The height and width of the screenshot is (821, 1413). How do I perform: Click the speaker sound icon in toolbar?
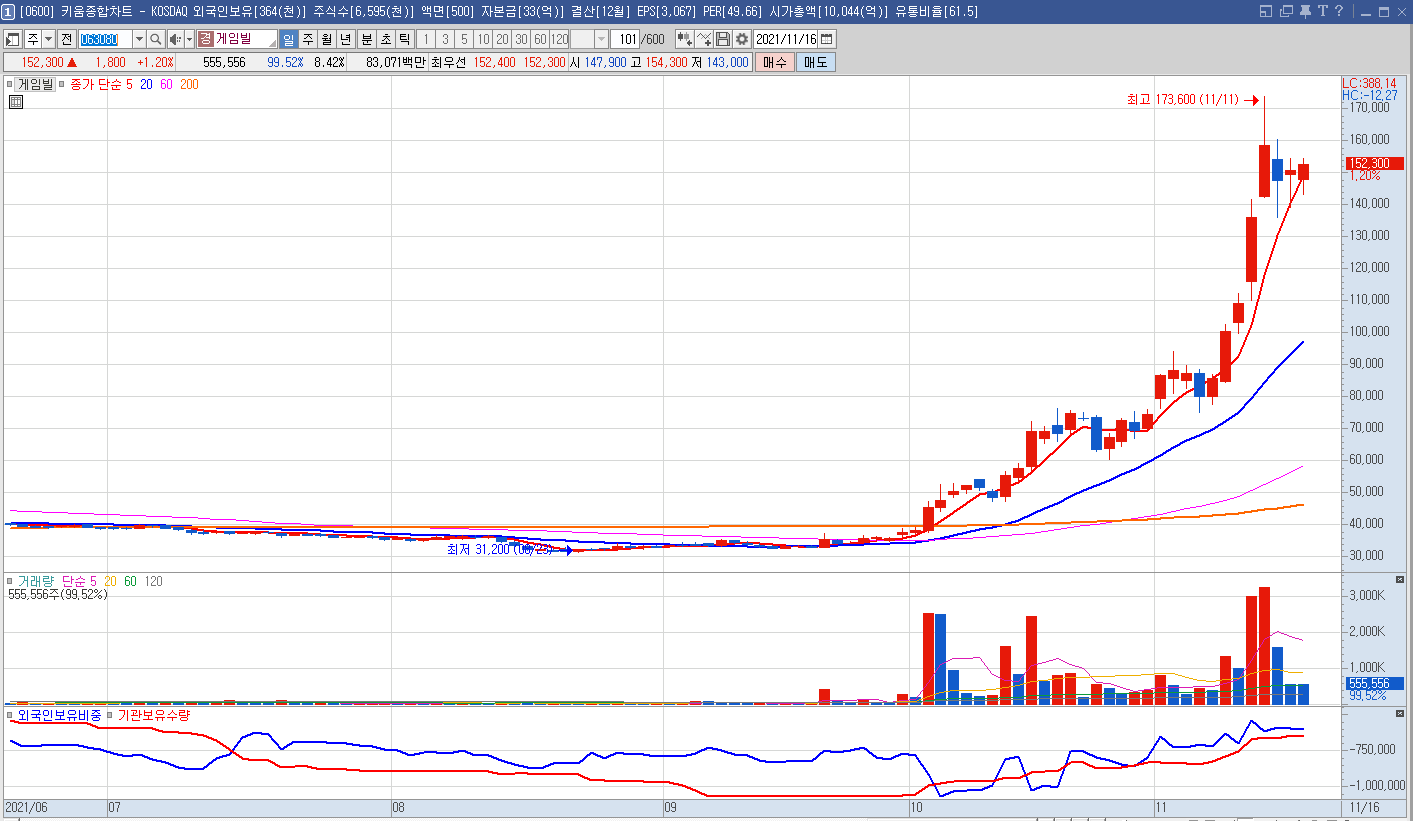click(175, 39)
